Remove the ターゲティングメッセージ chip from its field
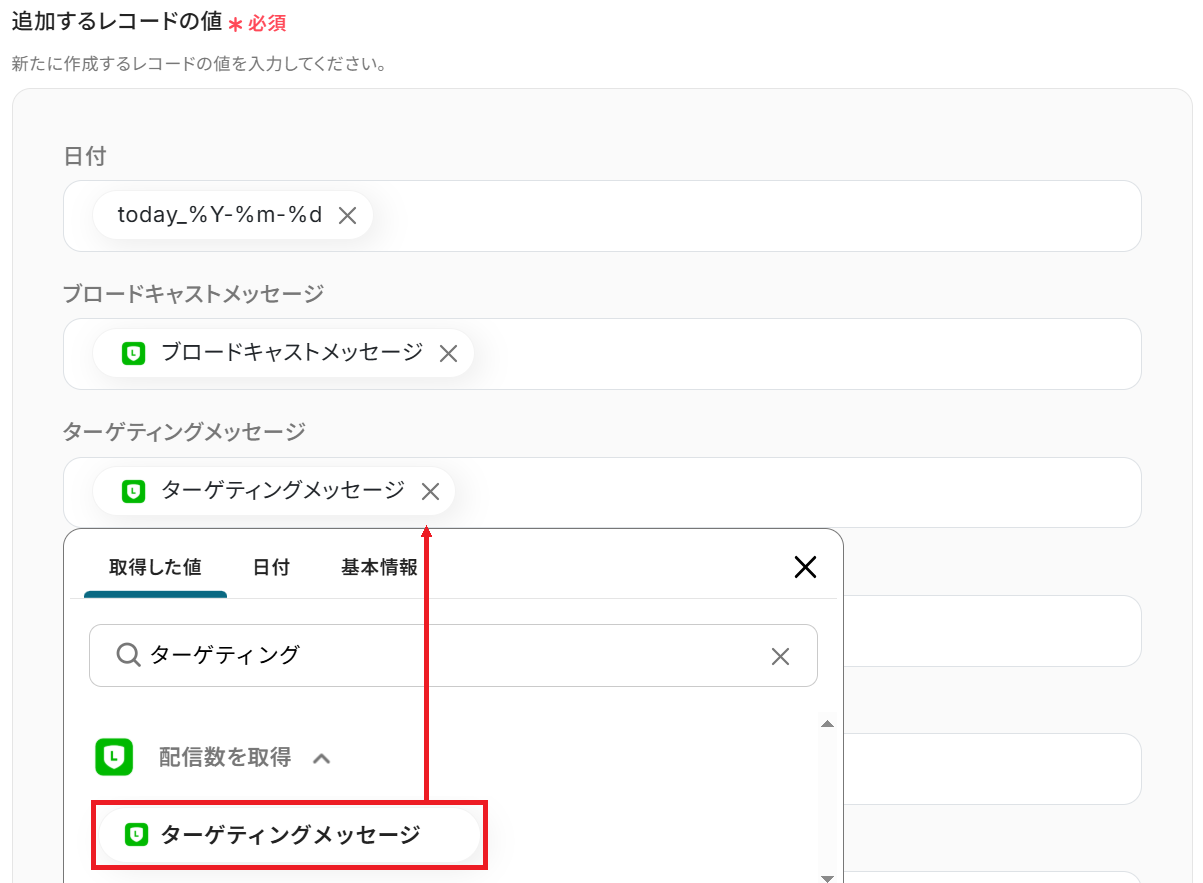 coord(430,492)
